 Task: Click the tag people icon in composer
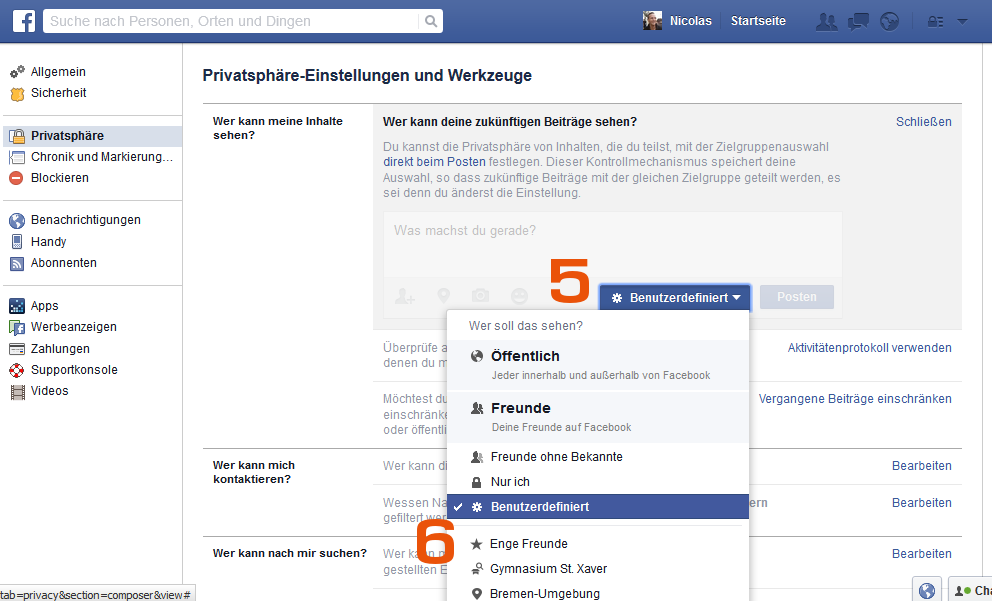point(404,296)
